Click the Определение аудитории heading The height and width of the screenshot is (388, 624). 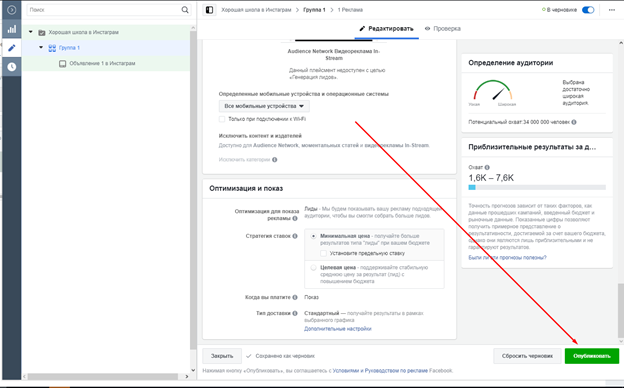(x=511, y=63)
